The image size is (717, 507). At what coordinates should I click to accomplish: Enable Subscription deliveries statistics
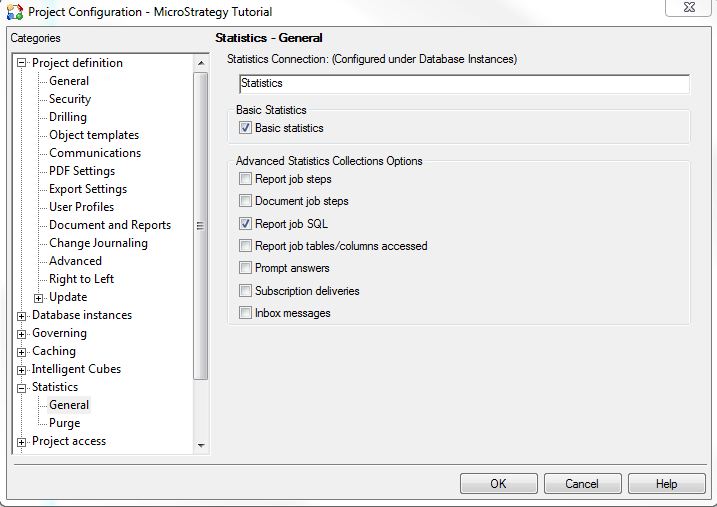coord(246,291)
